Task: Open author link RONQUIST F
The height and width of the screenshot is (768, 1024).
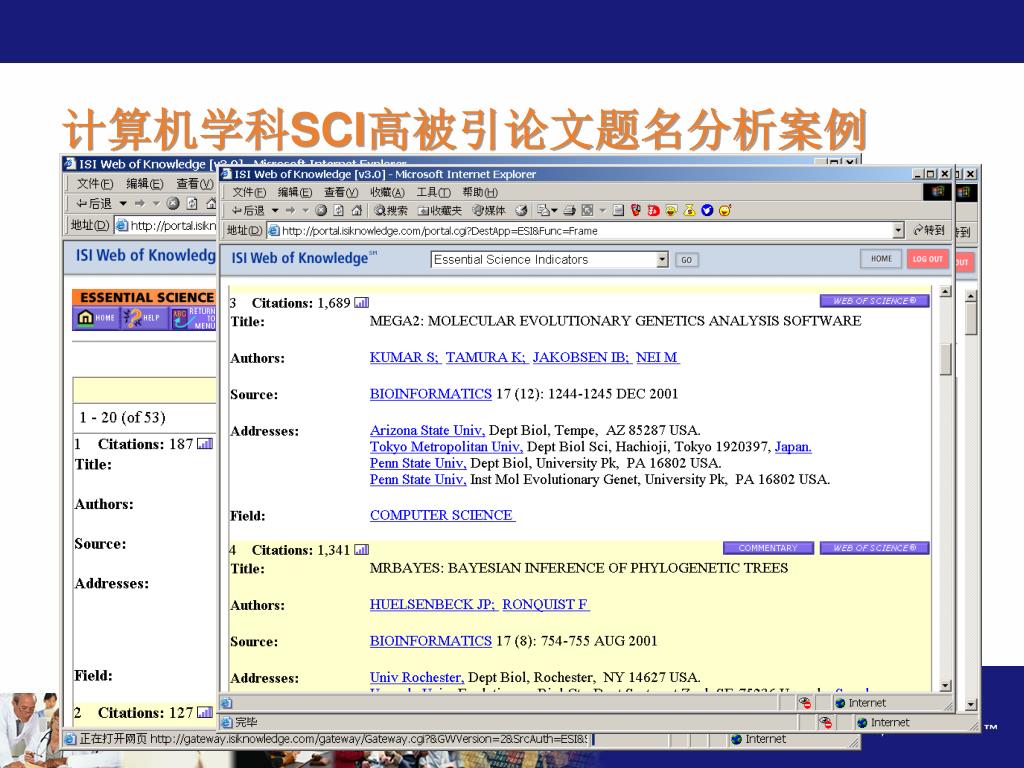Action: coord(545,605)
